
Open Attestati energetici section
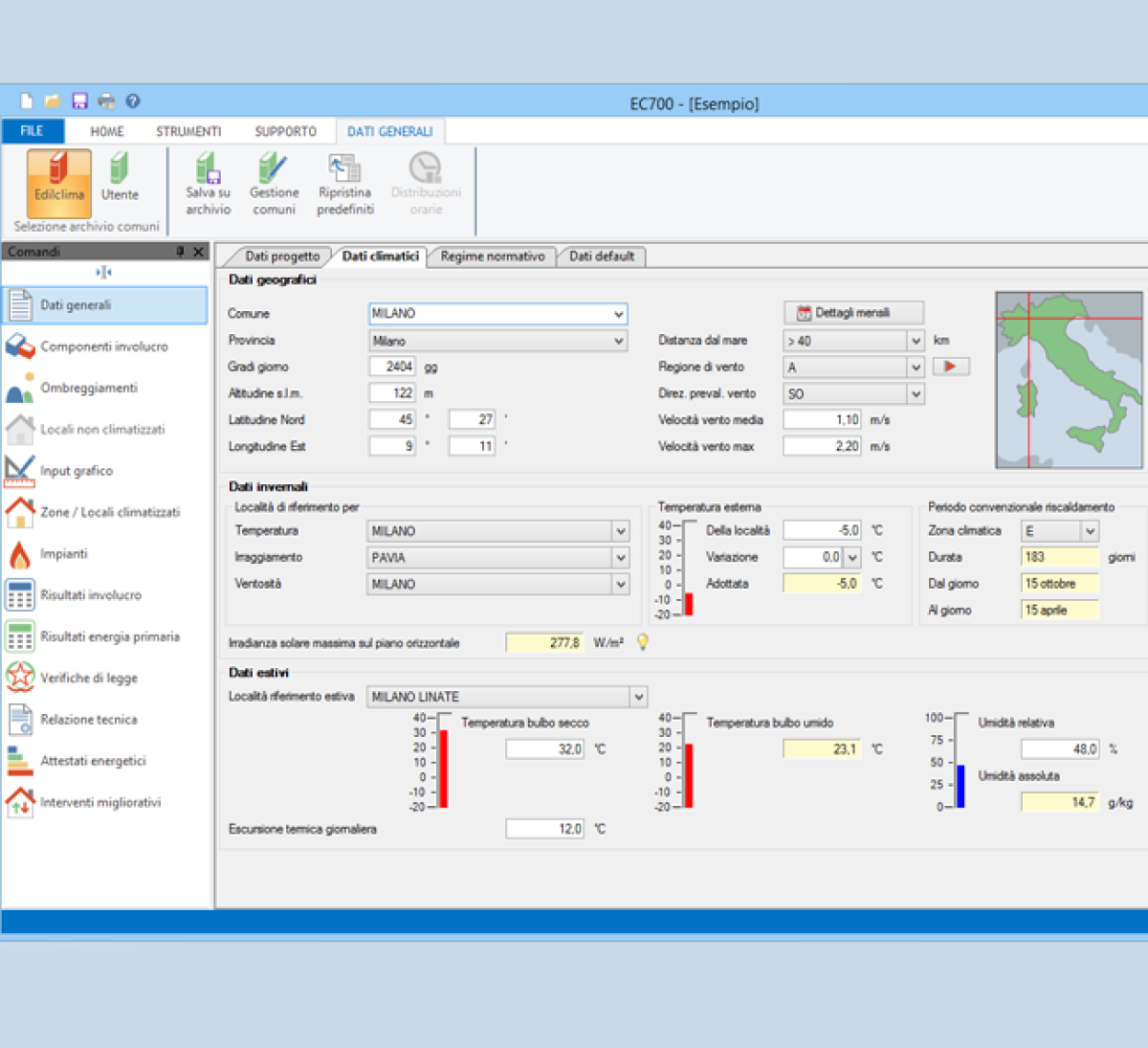pos(105,761)
